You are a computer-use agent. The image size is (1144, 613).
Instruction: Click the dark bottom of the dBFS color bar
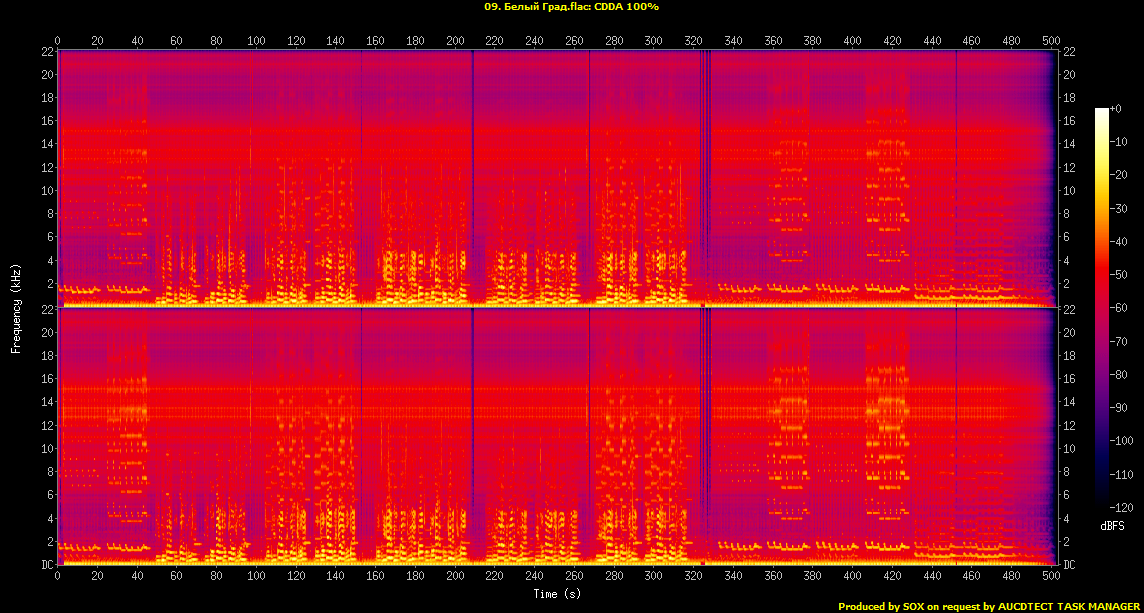pos(1102,504)
